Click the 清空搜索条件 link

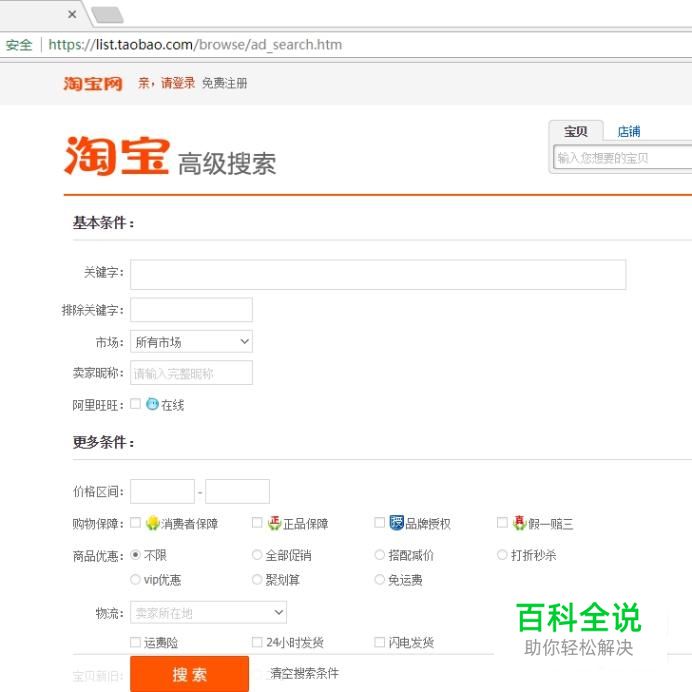[305, 673]
